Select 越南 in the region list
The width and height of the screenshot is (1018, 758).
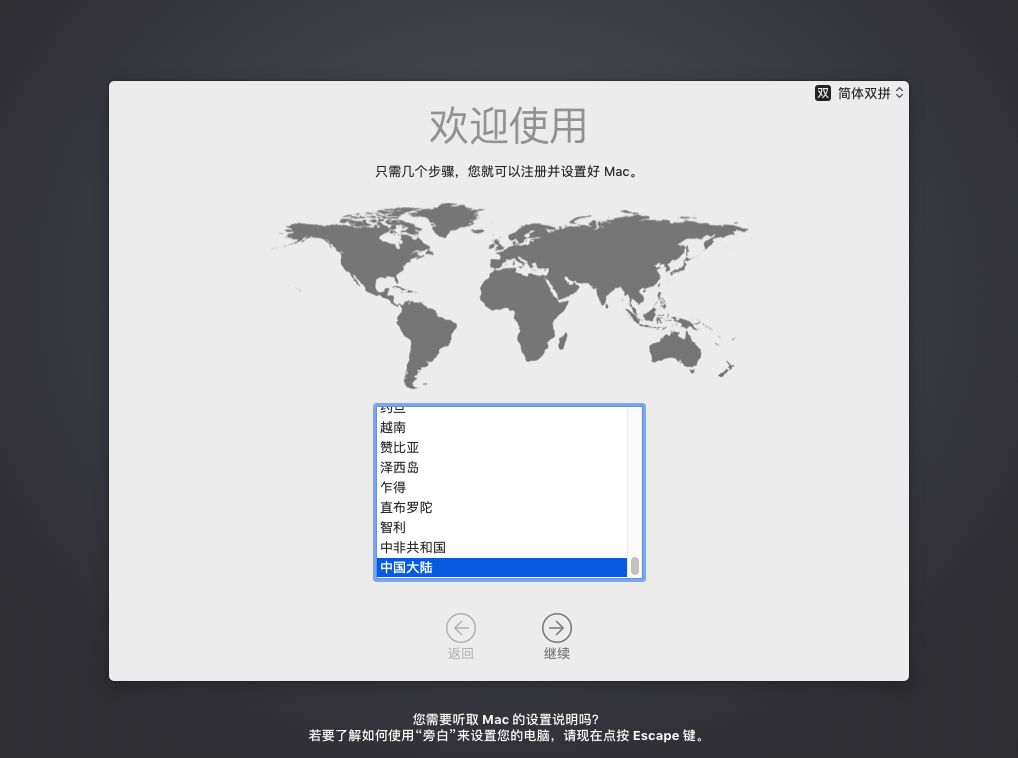(x=393, y=427)
